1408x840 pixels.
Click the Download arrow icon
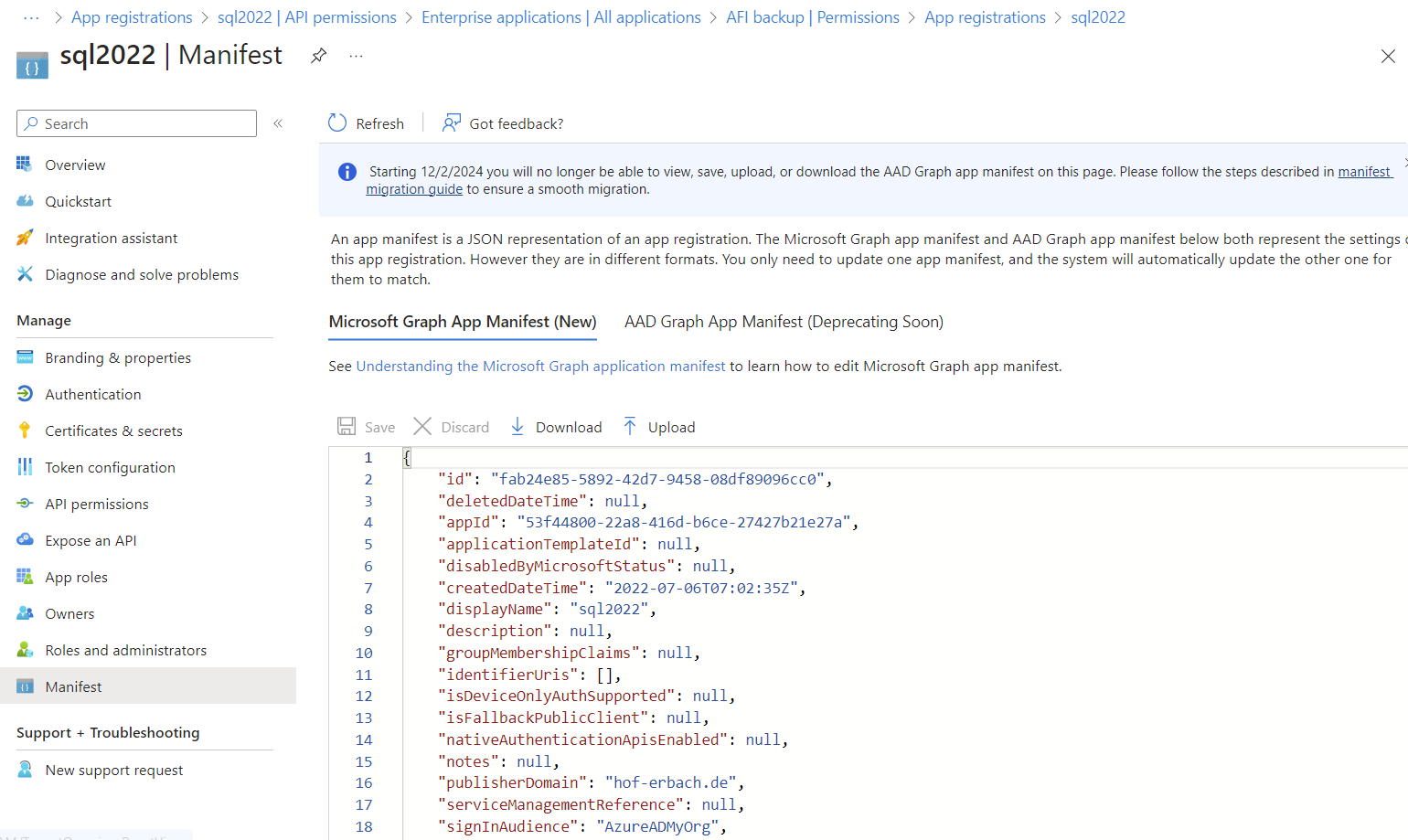[x=517, y=426]
